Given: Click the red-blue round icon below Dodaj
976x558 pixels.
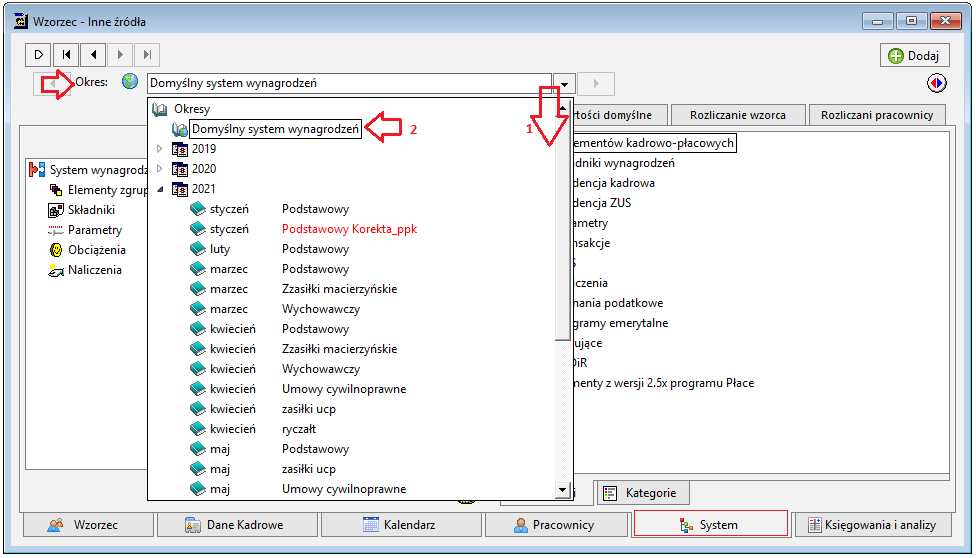Looking at the screenshot, I should (937, 83).
